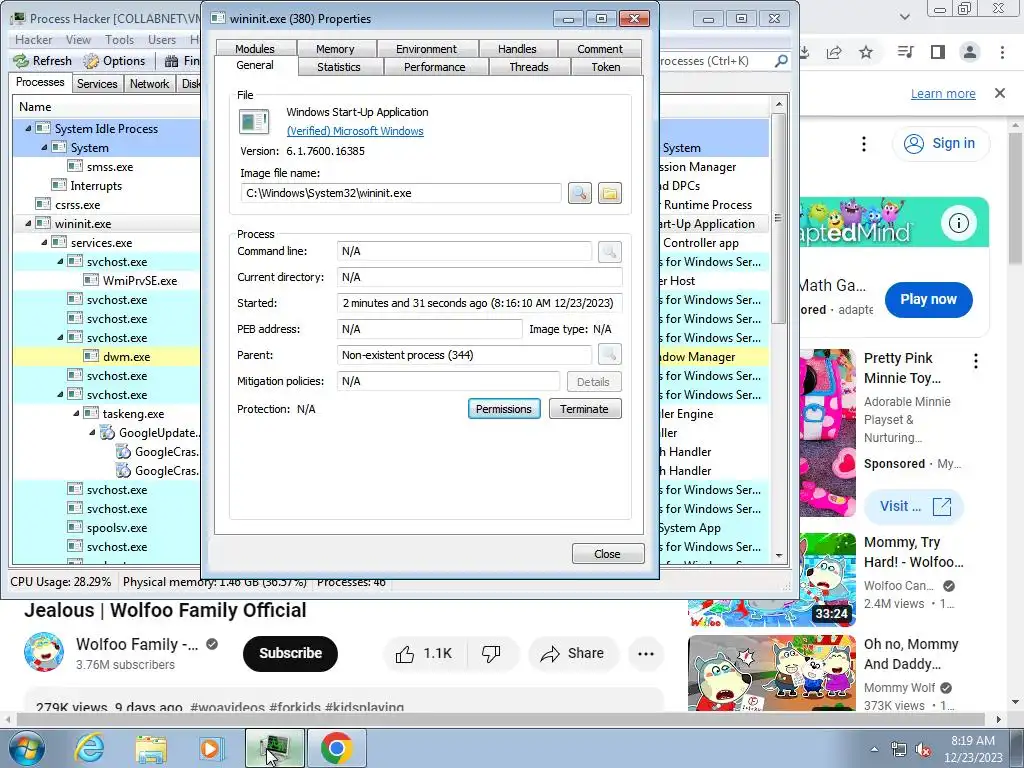Screen dimensions: 1024x768
Task: Select the spoolsv.exe process row
Action: coord(106,528)
